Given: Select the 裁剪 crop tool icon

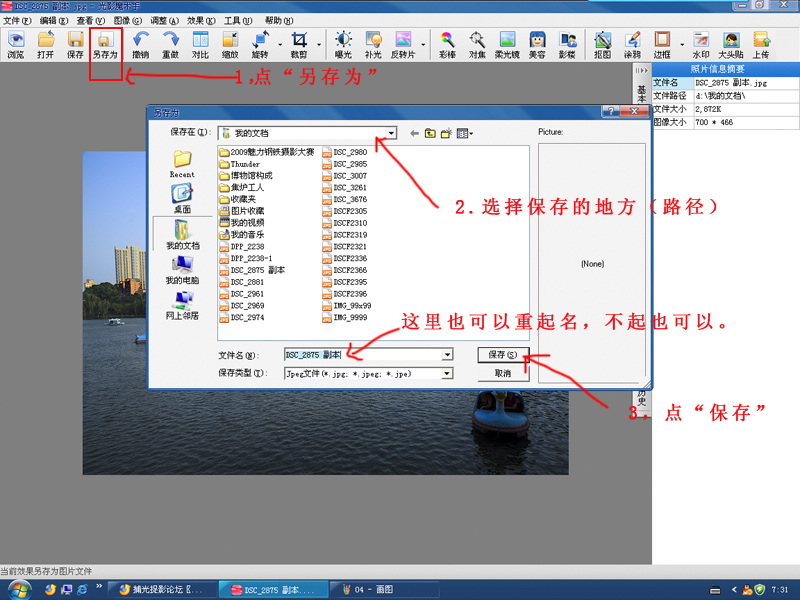Looking at the screenshot, I should pyautogui.click(x=299, y=45).
